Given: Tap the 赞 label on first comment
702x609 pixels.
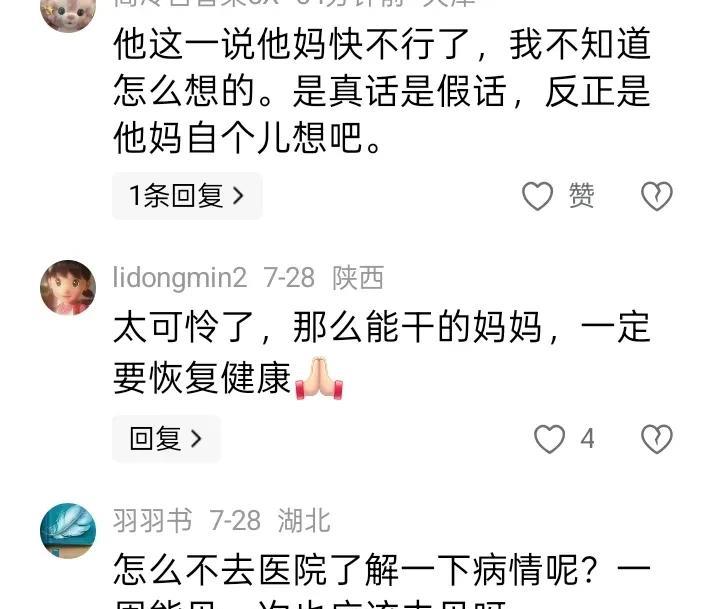Looking at the screenshot, I should tap(582, 196).
